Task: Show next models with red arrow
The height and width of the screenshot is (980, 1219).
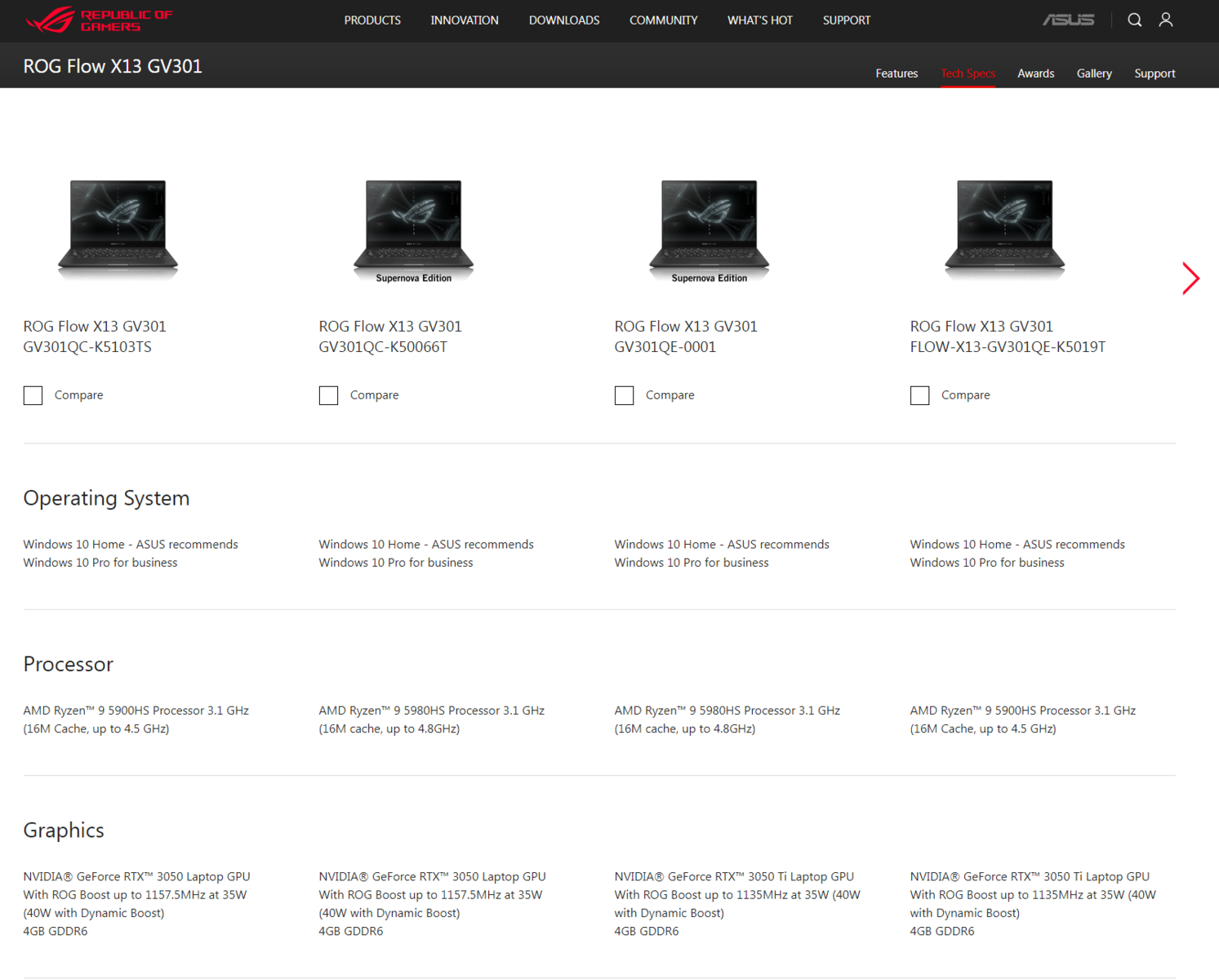Action: click(1190, 278)
